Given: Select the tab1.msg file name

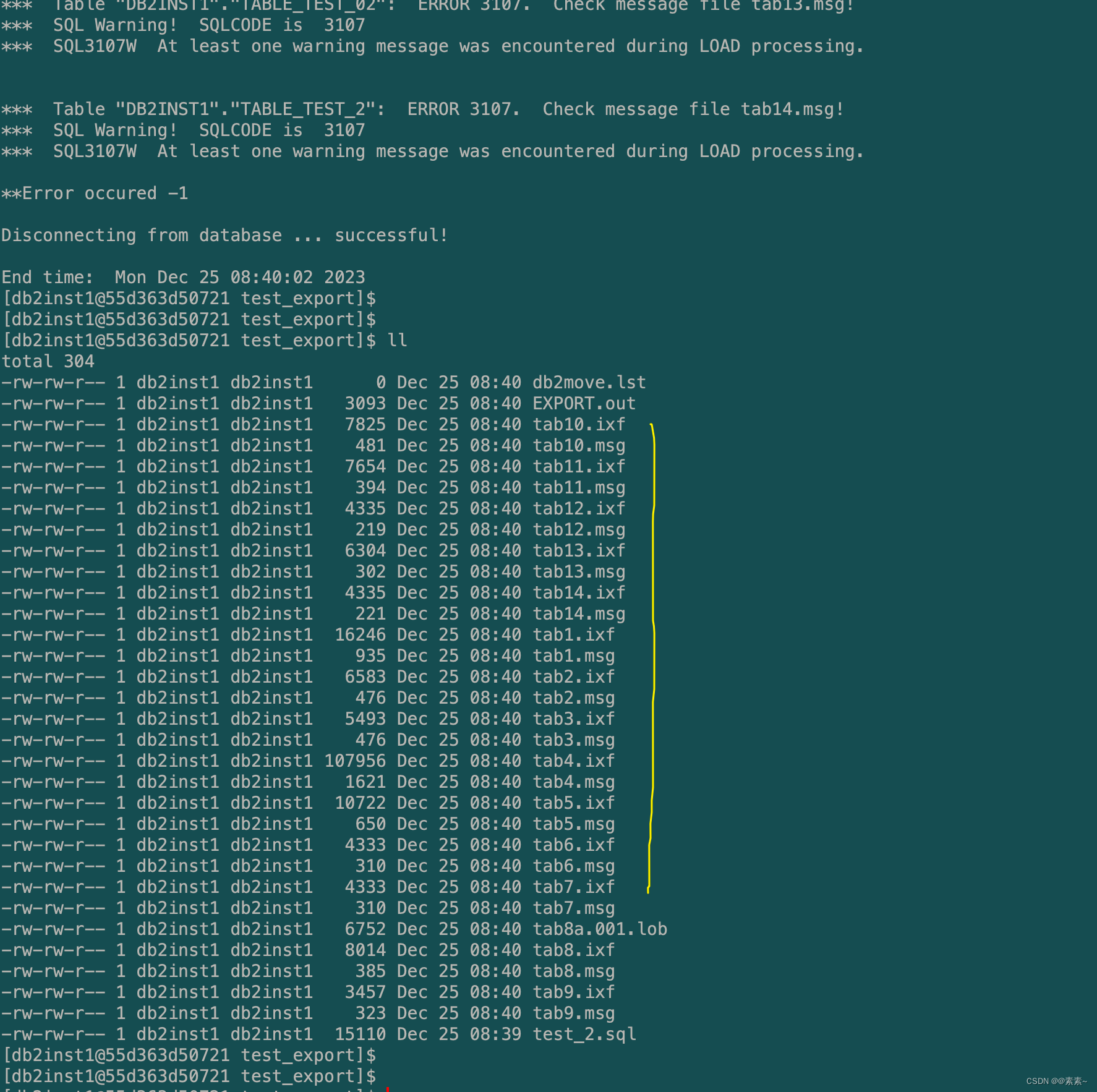Looking at the screenshot, I should 574,656.
